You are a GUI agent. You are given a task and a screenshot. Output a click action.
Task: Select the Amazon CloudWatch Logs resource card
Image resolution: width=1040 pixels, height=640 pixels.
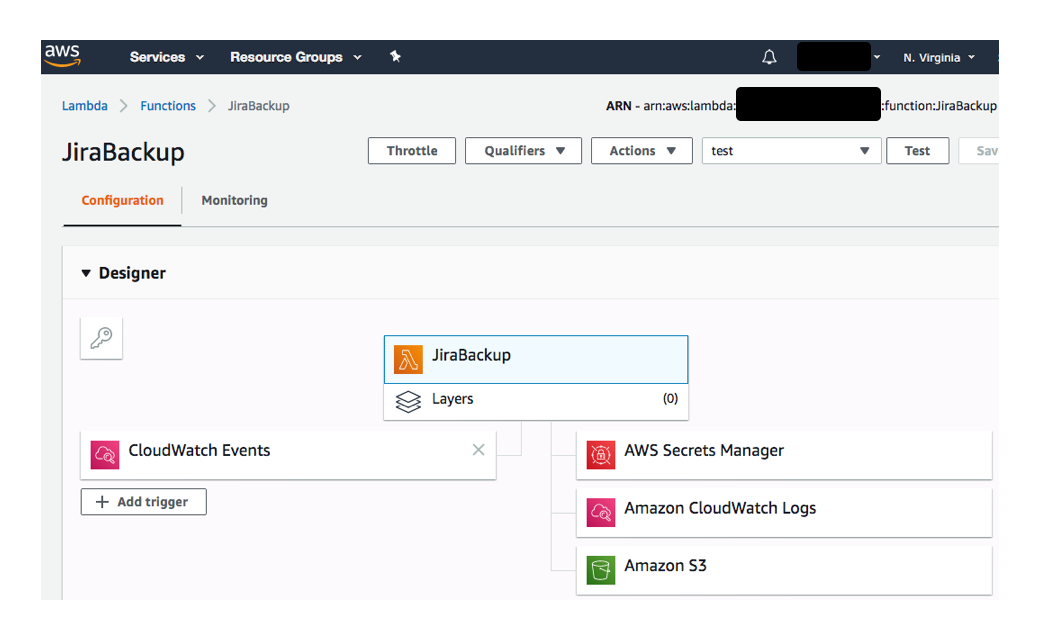(x=784, y=513)
